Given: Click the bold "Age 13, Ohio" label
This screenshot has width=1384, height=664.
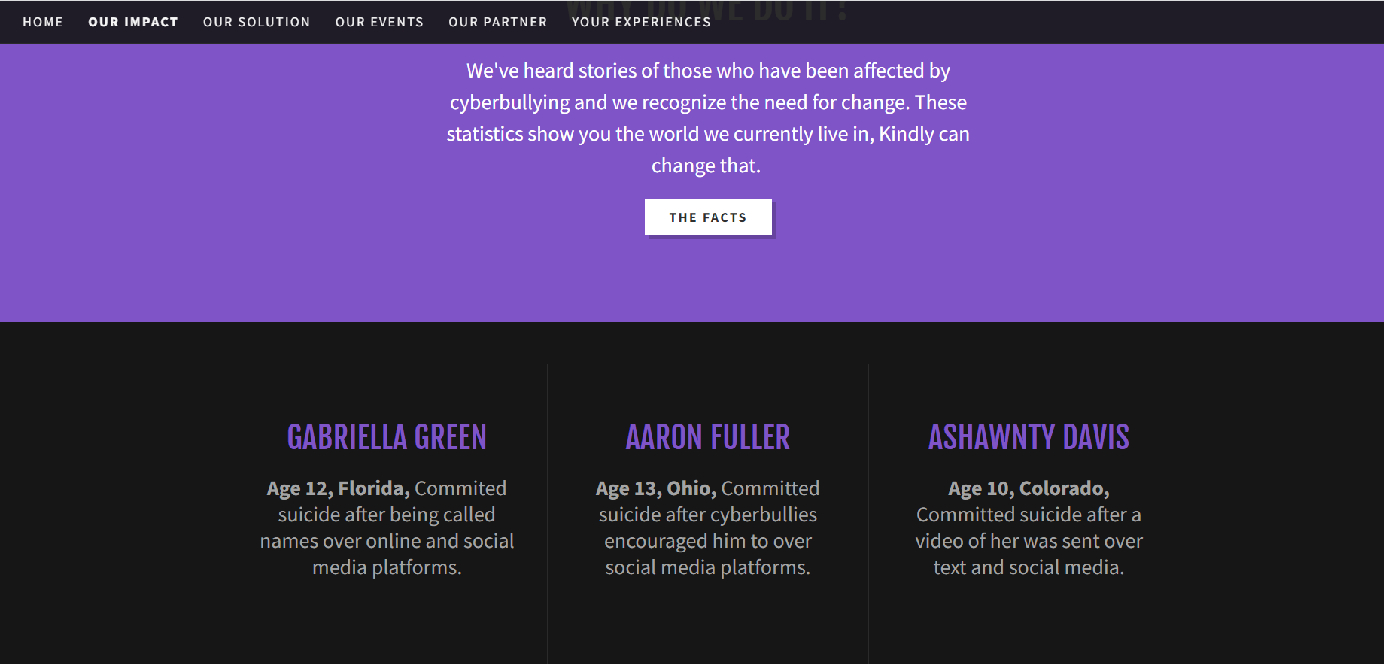Looking at the screenshot, I should click(x=655, y=489).
